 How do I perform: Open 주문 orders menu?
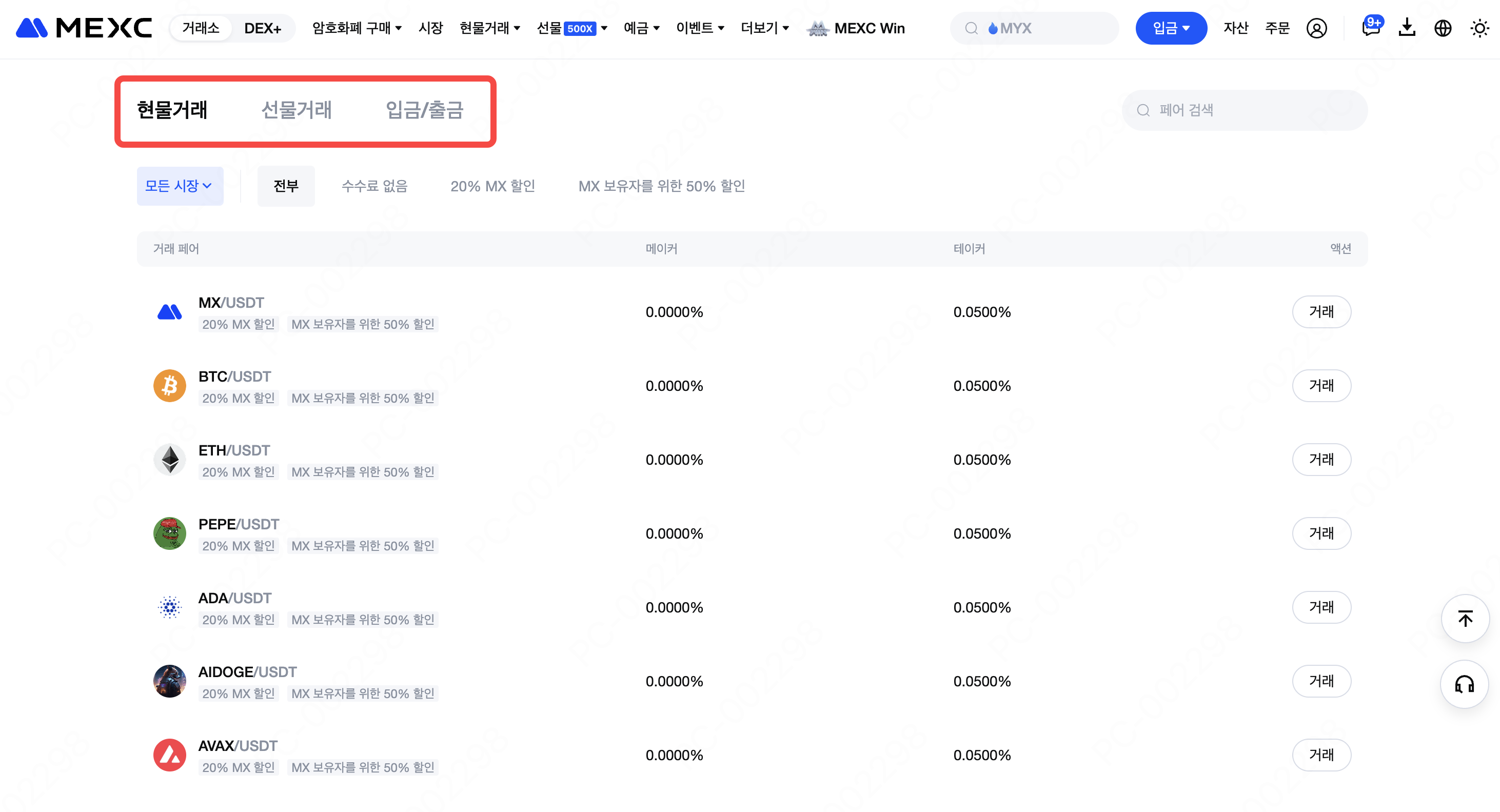coord(1277,28)
